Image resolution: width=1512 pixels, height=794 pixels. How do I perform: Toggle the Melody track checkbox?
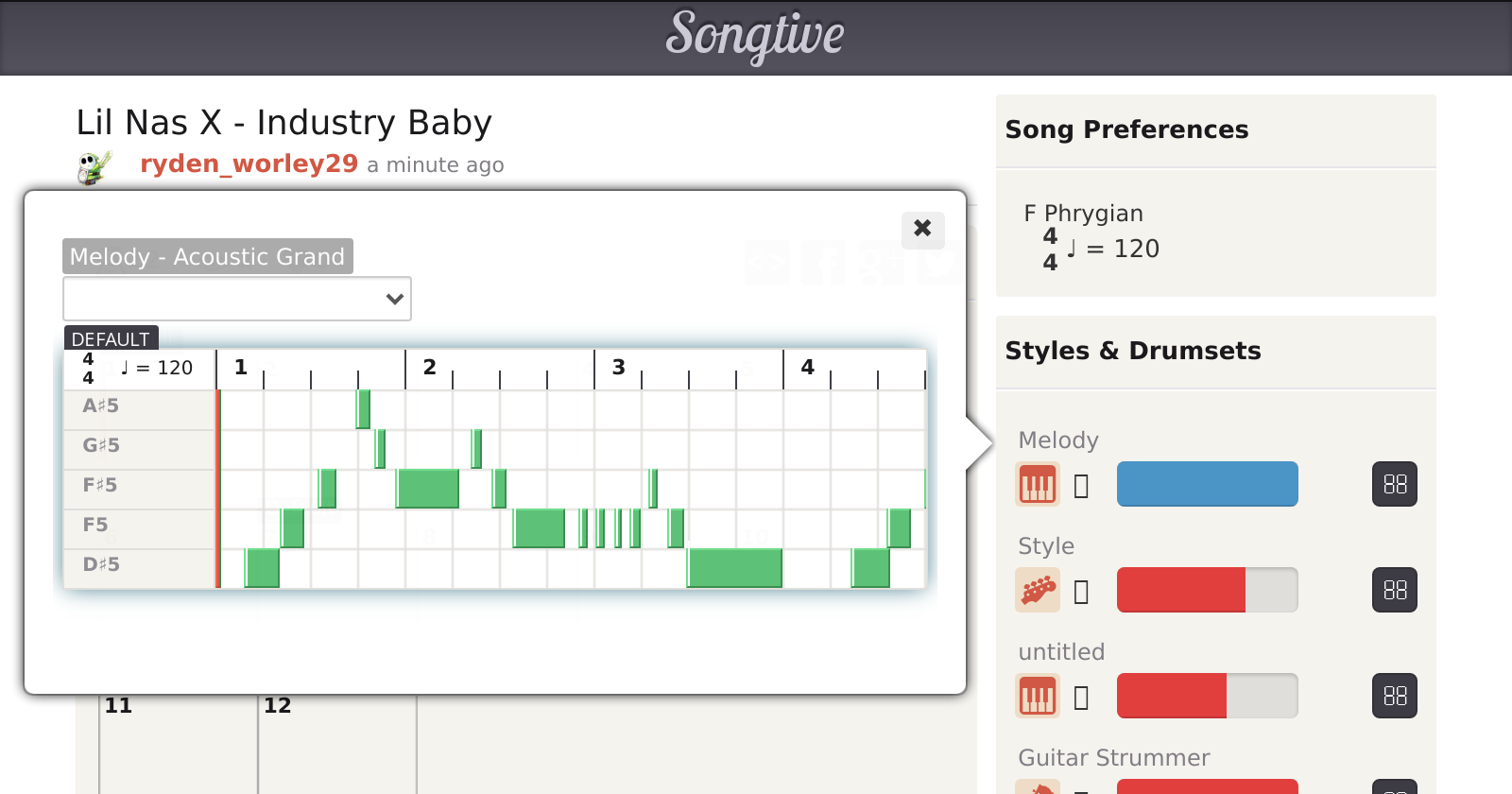coord(1082,486)
